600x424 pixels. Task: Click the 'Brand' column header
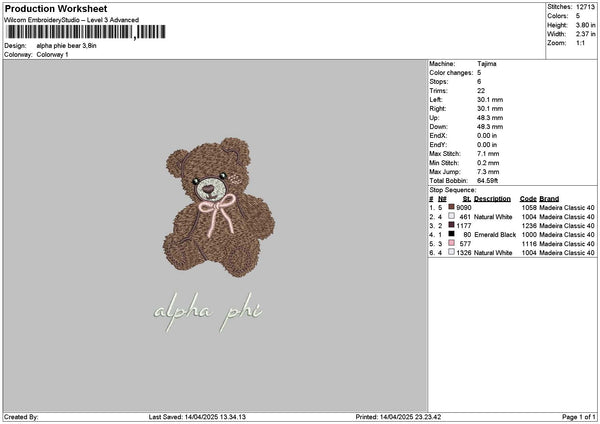(x=549, y=199)
